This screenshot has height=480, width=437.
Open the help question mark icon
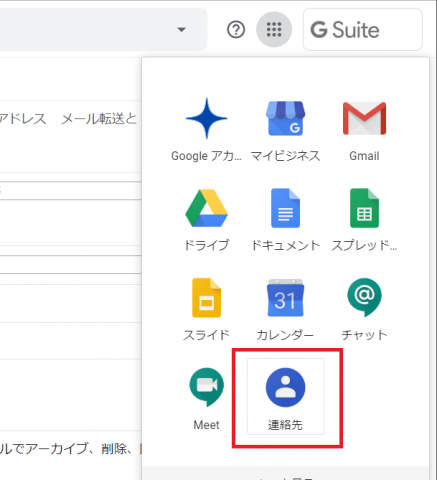tap(236, 30)
